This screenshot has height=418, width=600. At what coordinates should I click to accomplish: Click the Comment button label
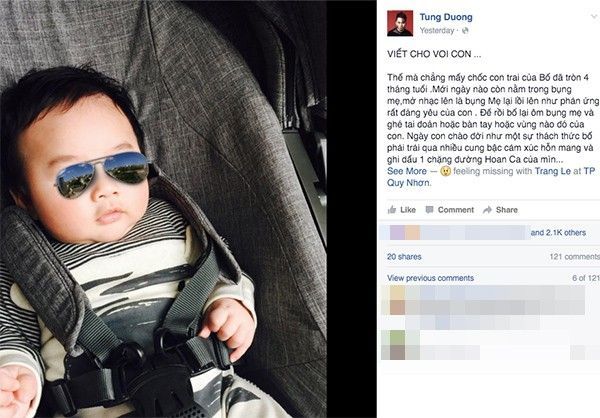click(456, 210)
